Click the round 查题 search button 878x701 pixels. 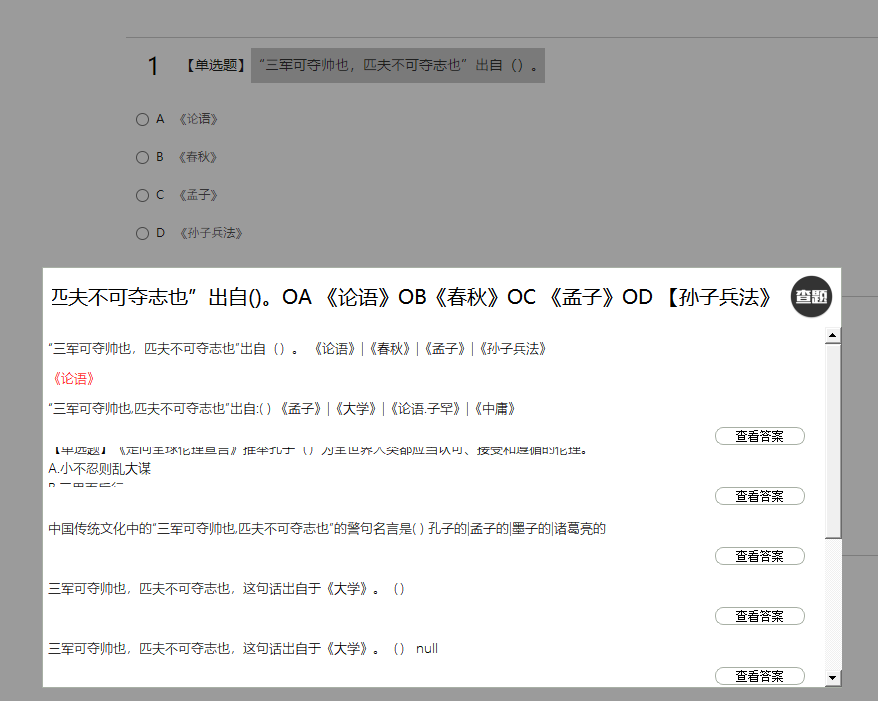click(x=811, y=297)
